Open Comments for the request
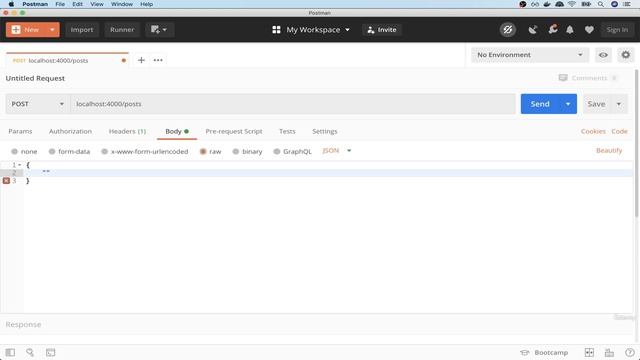Viewport: 640px width, 360px height. pyautogui.click(x=588, y=78)
